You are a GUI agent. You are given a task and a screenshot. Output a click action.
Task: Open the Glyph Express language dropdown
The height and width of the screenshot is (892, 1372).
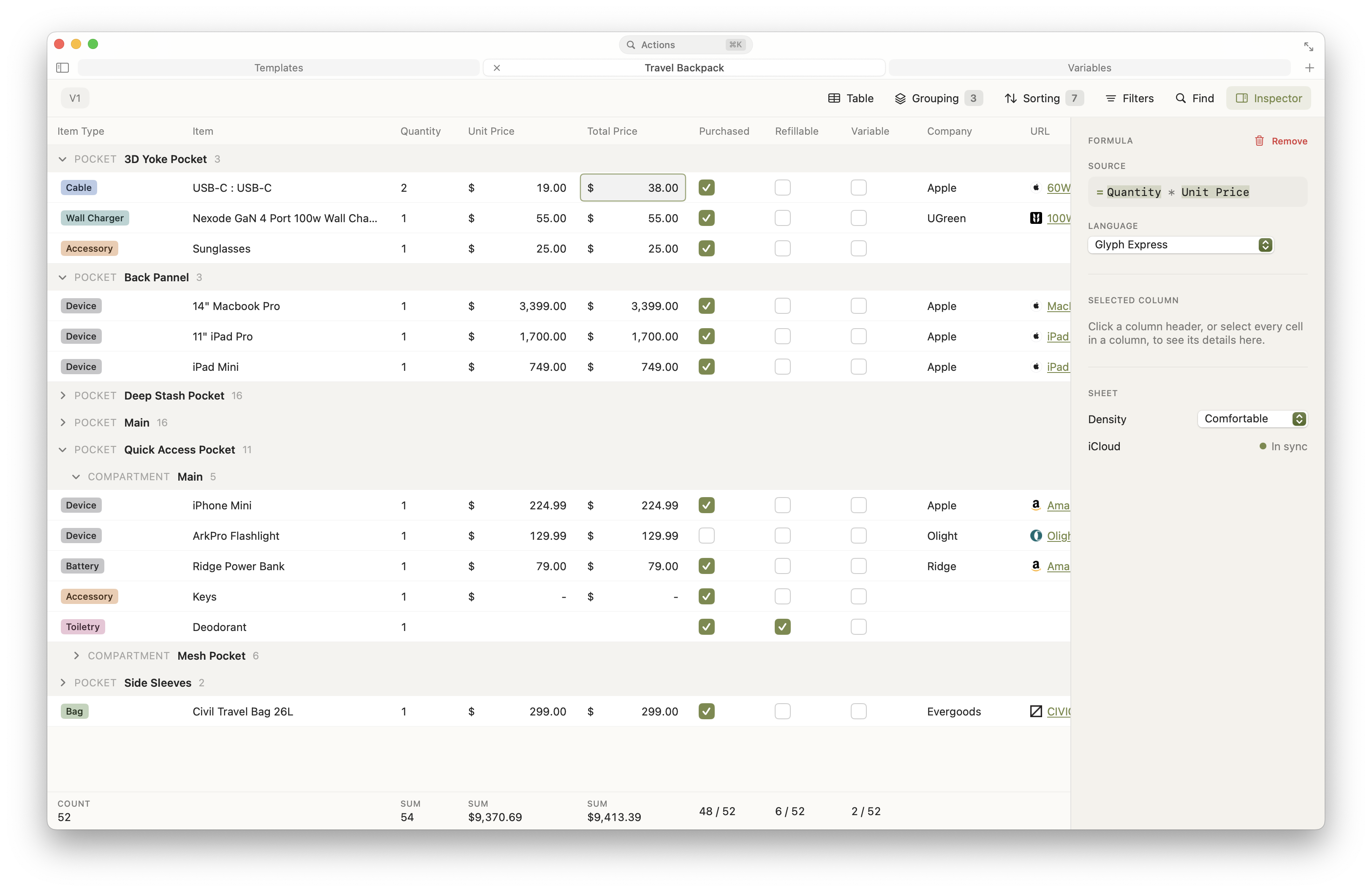[x=1181, y=245]
